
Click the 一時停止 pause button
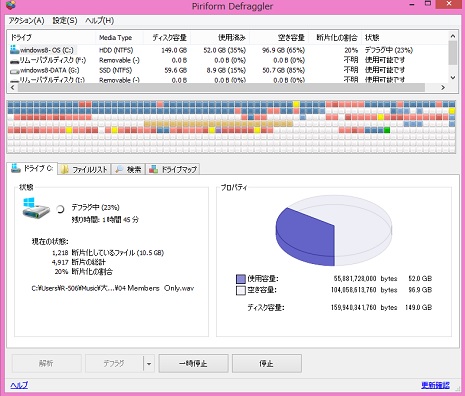pyautogui.click(x=193, y=363)
